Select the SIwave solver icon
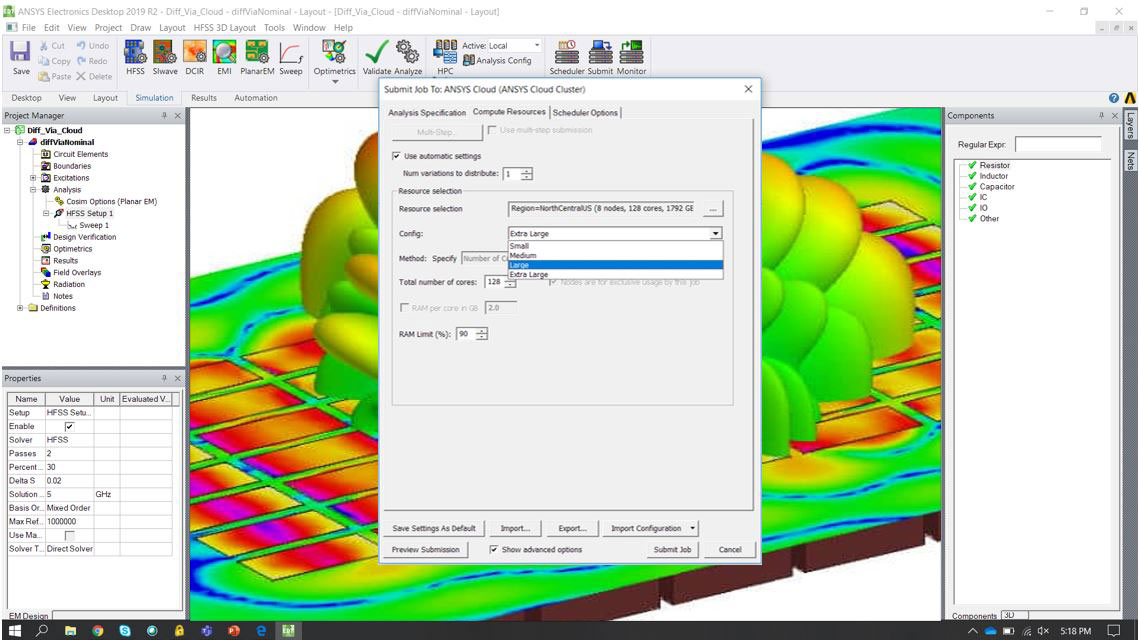The height and width of the screenshot is (640, 1139). pos(164,57)
